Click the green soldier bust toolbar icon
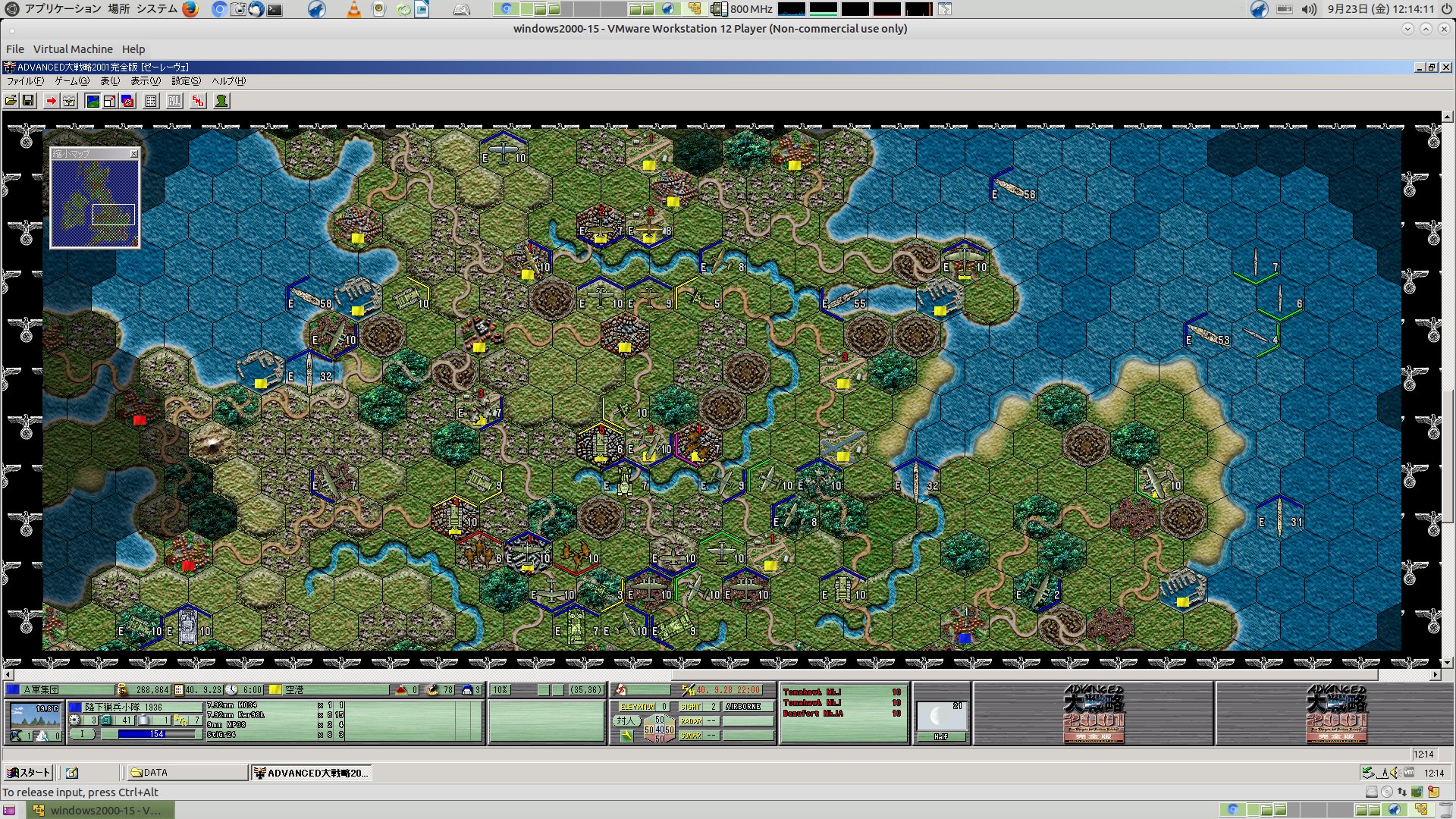Image resolution: width=1456 pixels, height=819 pixels. 221,101
